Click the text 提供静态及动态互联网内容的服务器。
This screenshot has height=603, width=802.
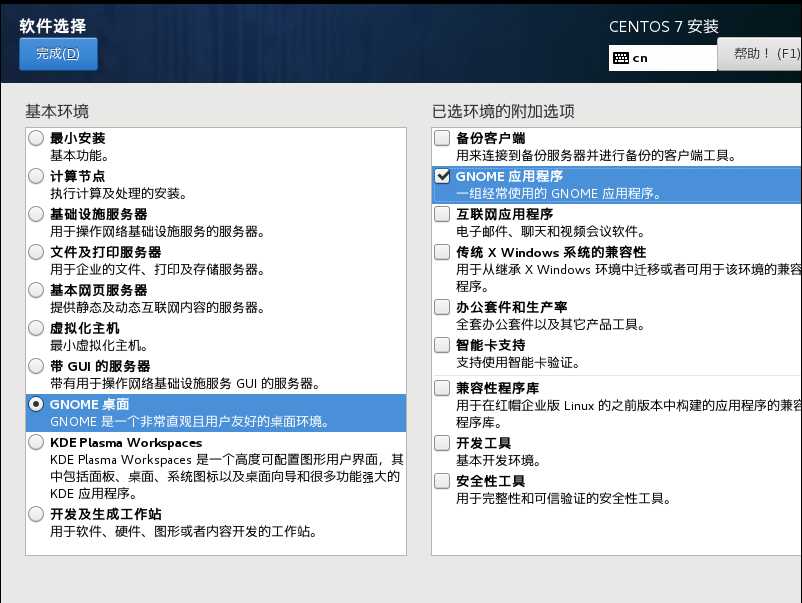(x=158, y=307)
